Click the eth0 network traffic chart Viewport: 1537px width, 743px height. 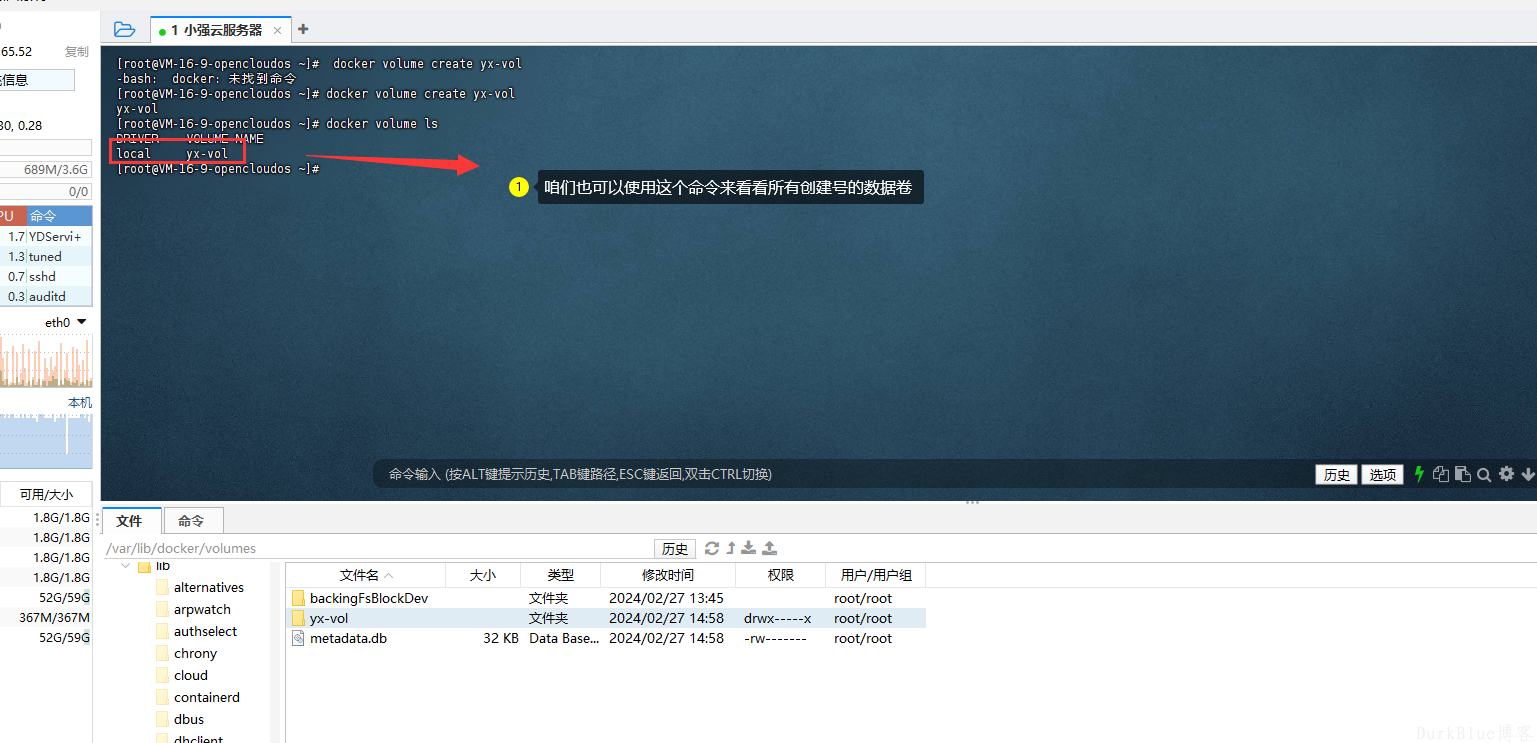coord(46,361)
